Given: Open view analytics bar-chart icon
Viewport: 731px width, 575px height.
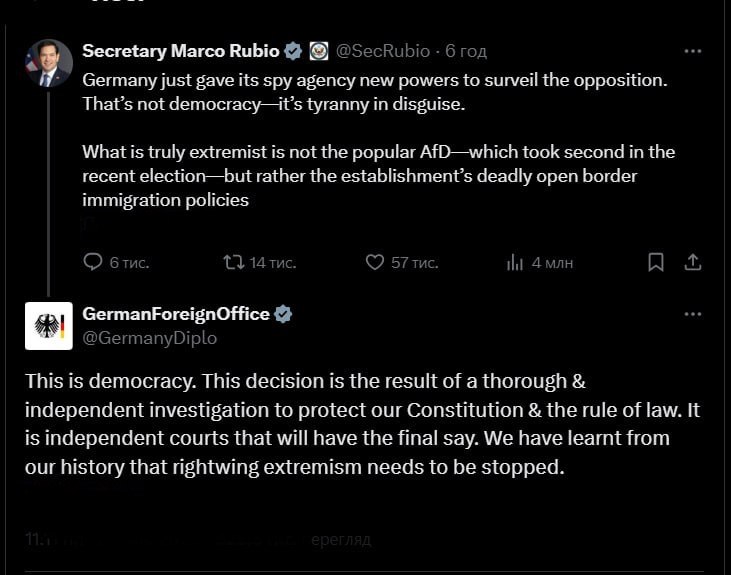Looking at the screenshot, I should tap(516, 262).
